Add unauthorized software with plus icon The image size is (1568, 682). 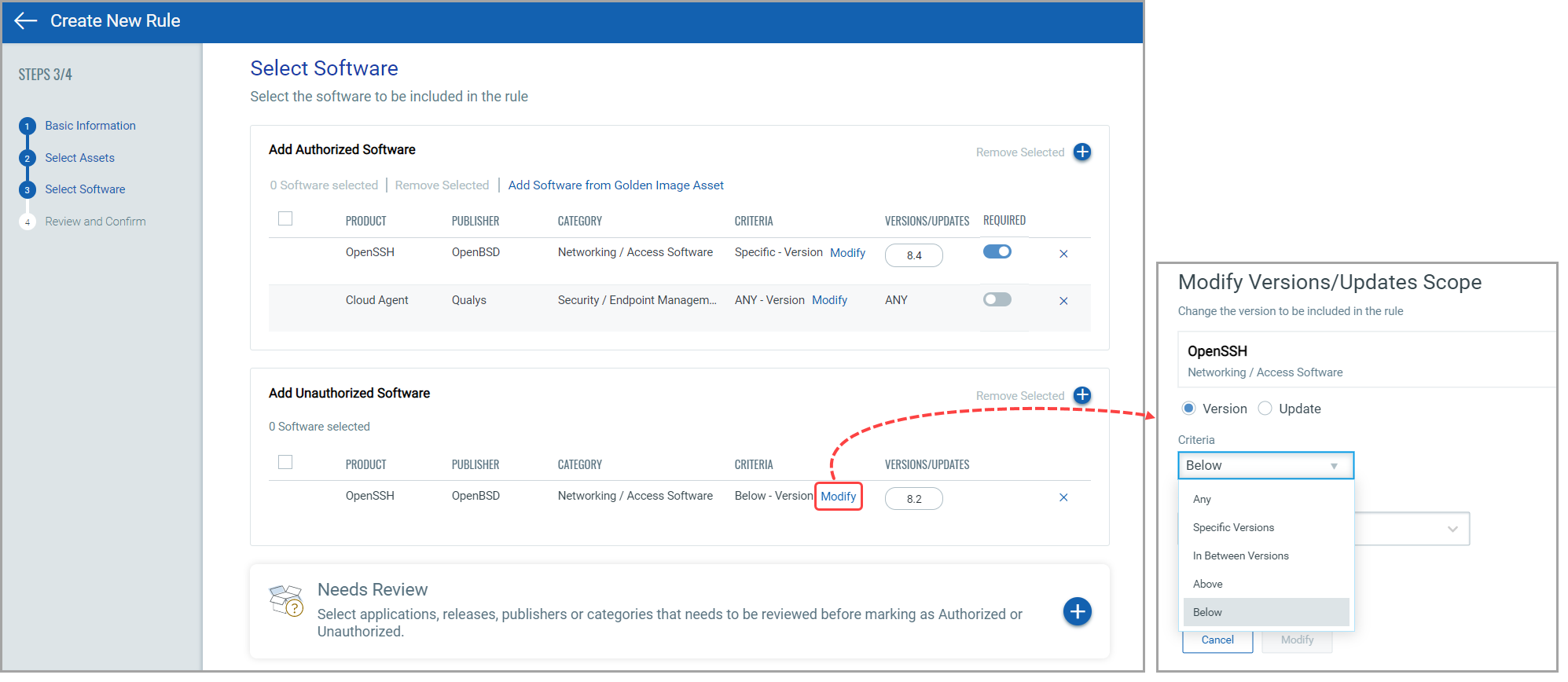(1082, 395)
